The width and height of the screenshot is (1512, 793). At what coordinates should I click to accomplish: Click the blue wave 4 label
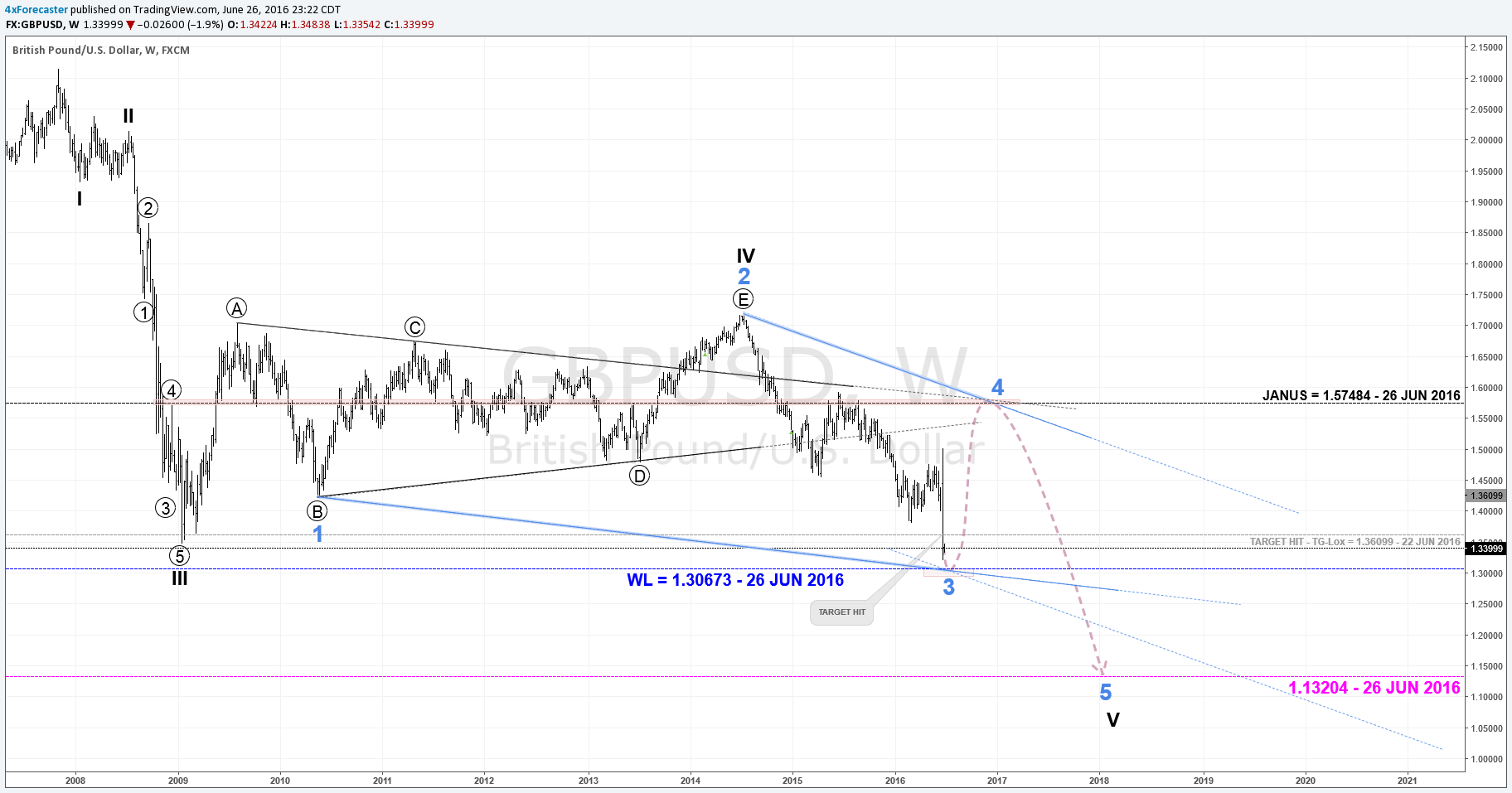coord(998,387)
